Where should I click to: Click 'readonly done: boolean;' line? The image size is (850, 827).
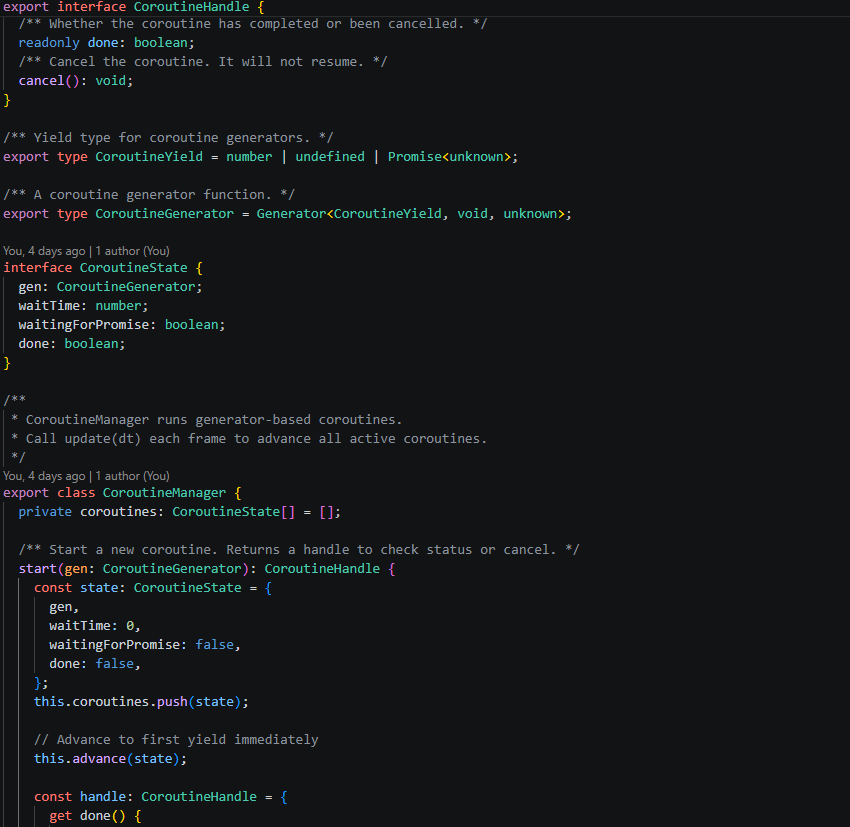click(106, 43)
